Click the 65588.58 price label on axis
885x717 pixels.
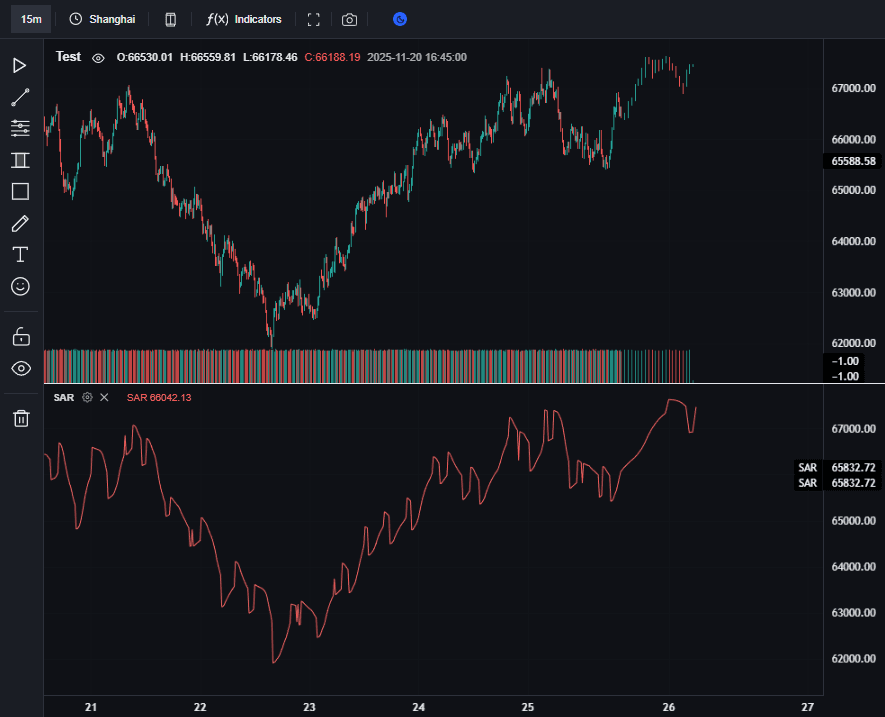[x=853, y=161]
